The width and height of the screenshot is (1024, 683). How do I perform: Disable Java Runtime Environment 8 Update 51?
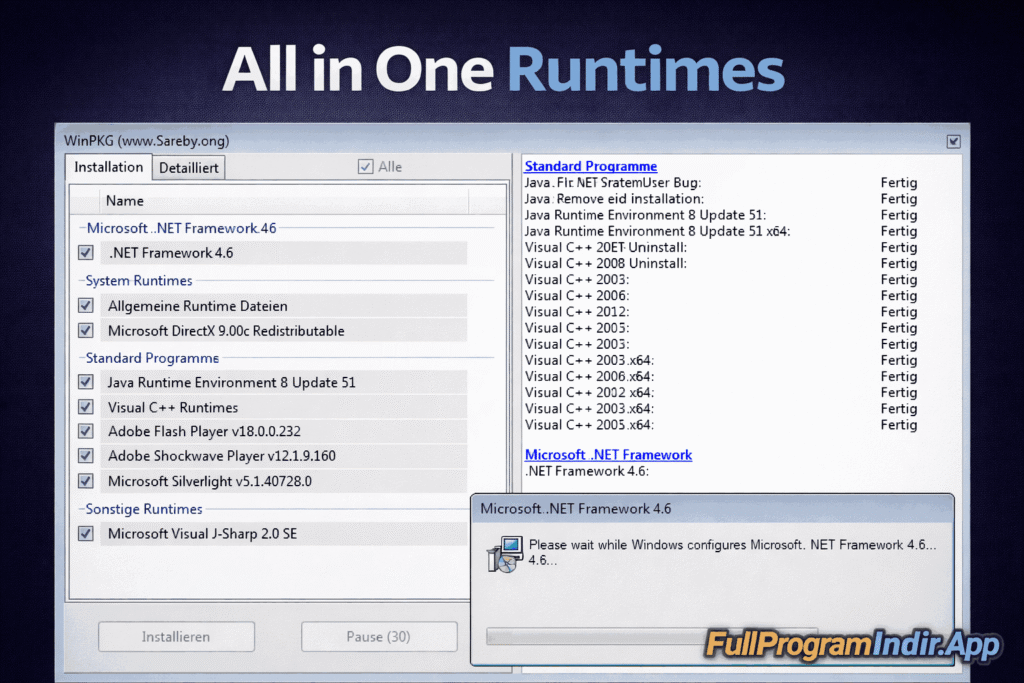pos(85,381)
